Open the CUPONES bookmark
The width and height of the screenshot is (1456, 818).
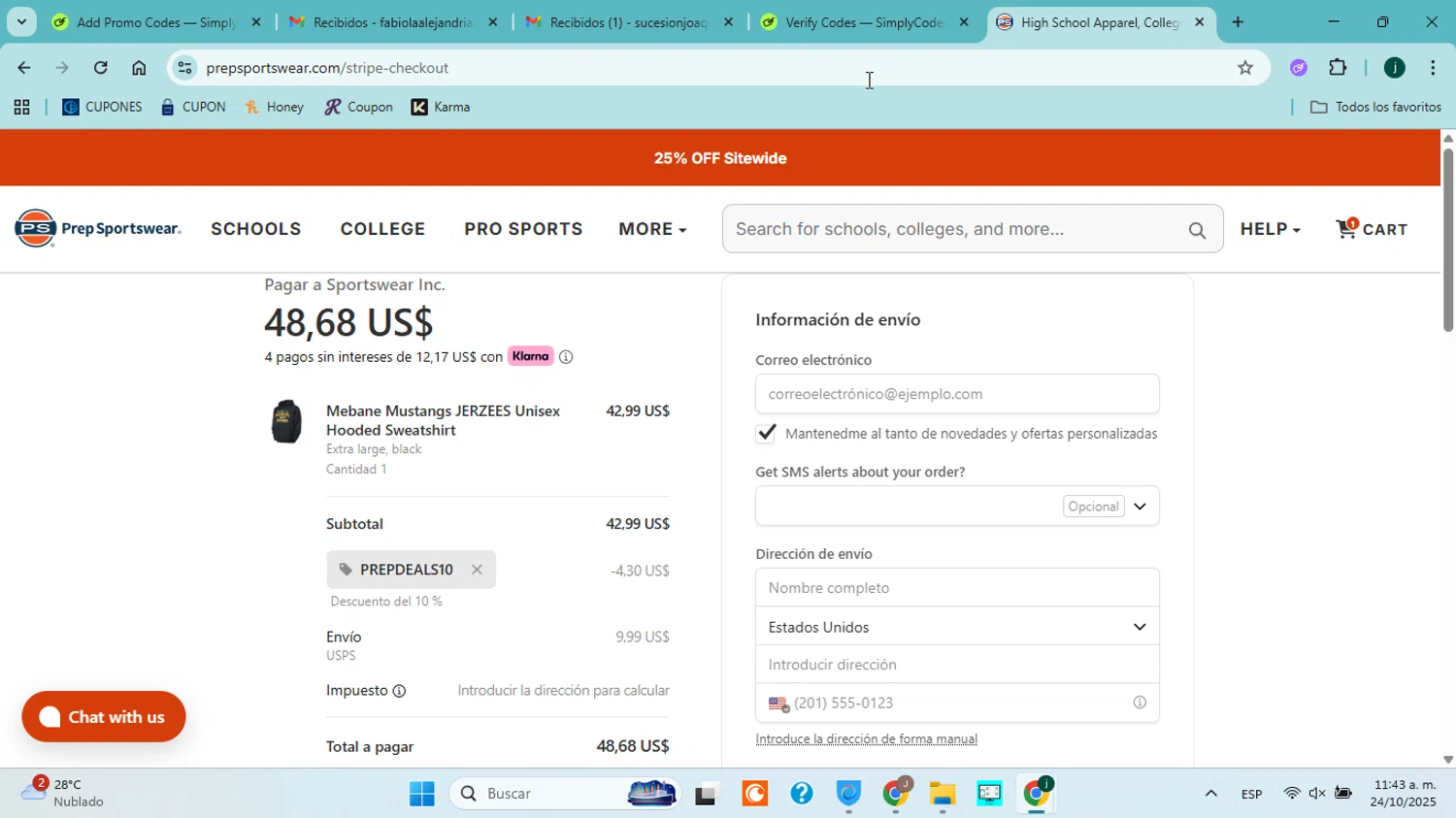102,108
